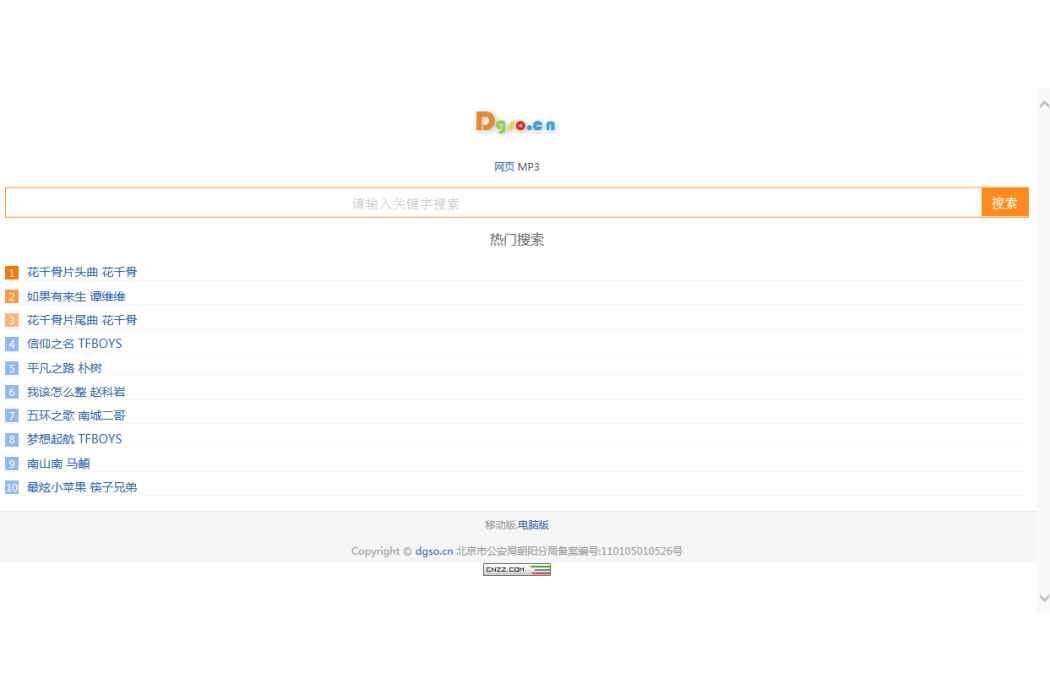Click the scrollbar down arrow
The width and height of the screenshot is (1050, 700).
pyautogui.click(x=1043, y=598)
